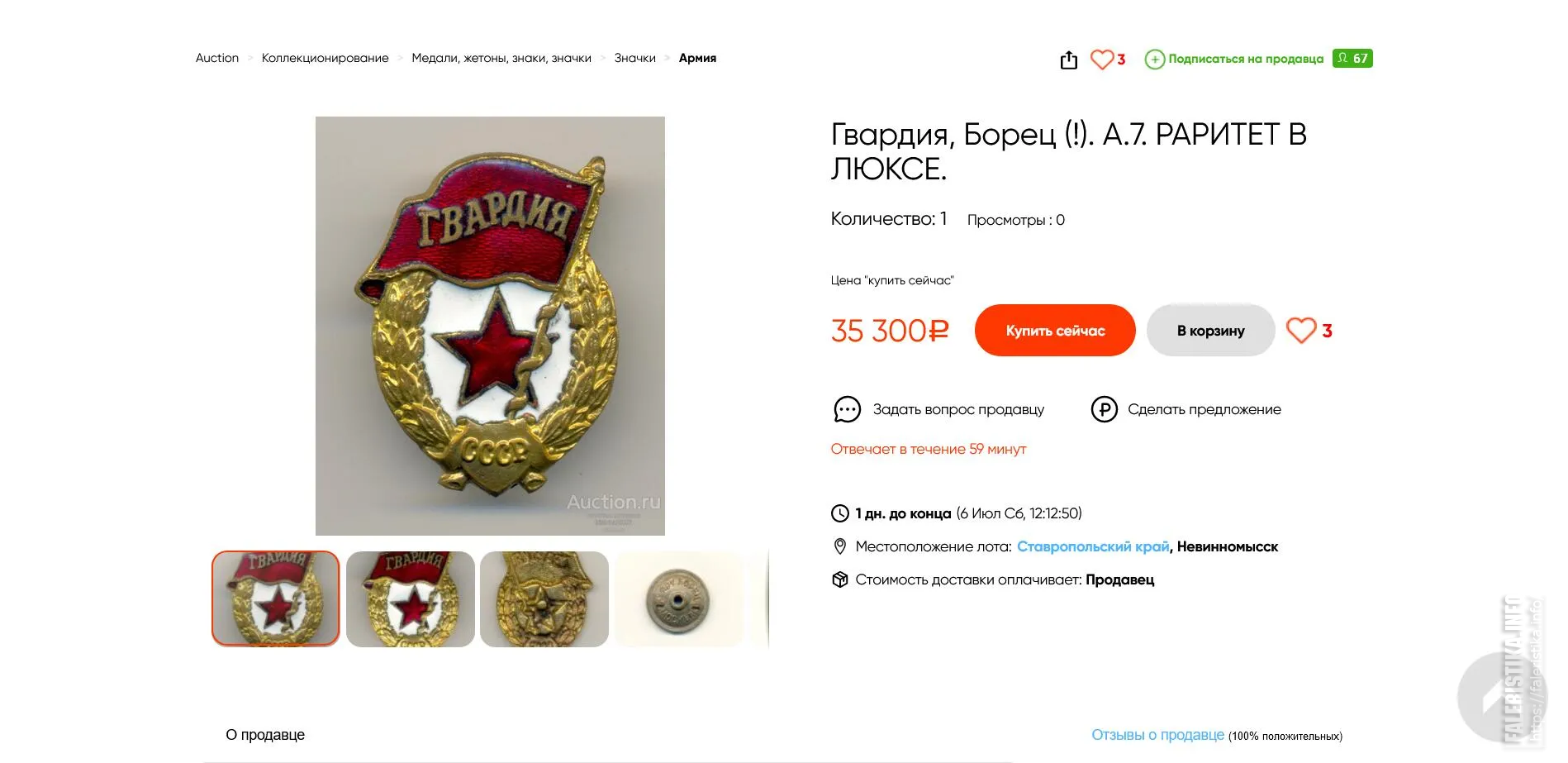1568x763 pixels.
Task: Click the green seller rating badge 67
Action: click(x=1352, y=59)
